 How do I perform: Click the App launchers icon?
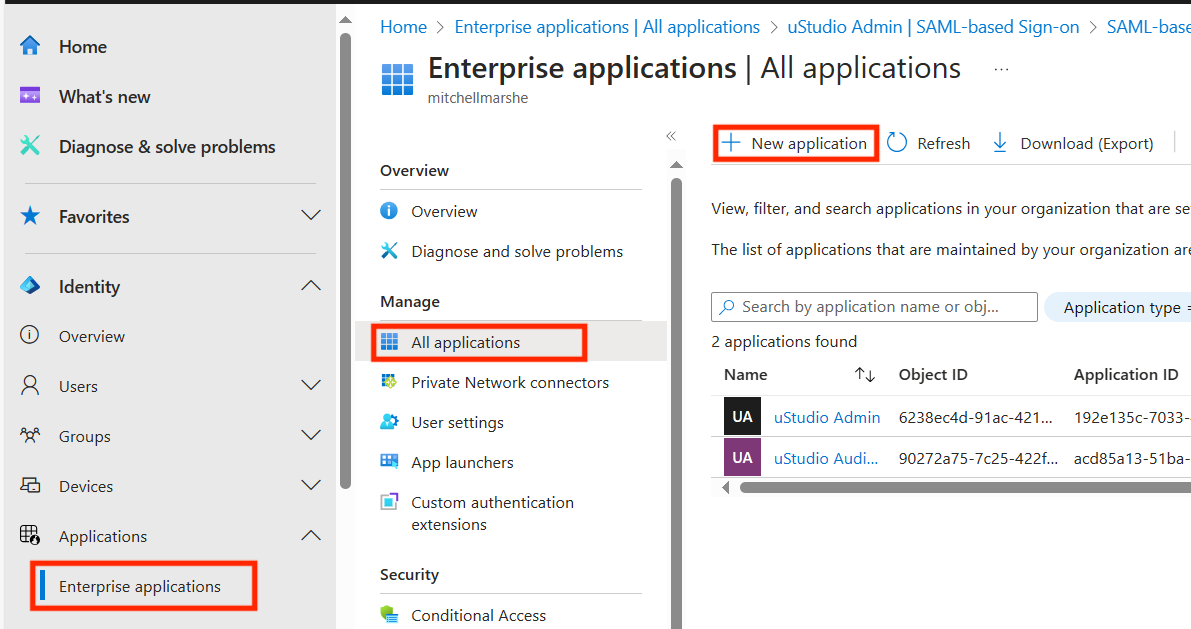pyautogui.click(x=390, y=462)
